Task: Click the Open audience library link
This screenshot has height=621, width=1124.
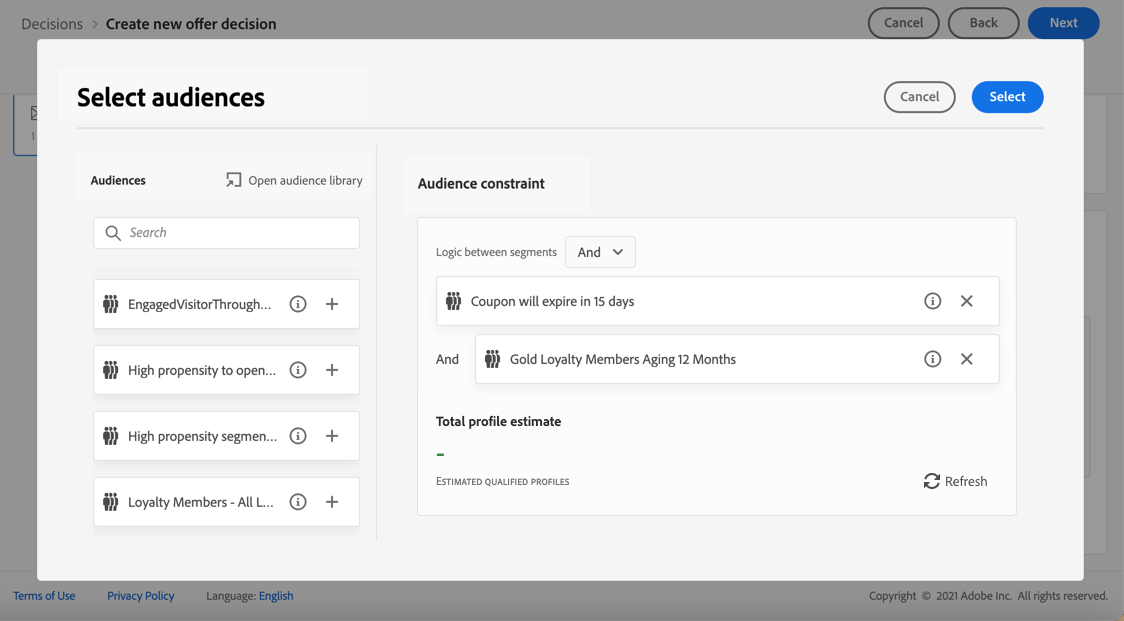Action: click(294, 180)
